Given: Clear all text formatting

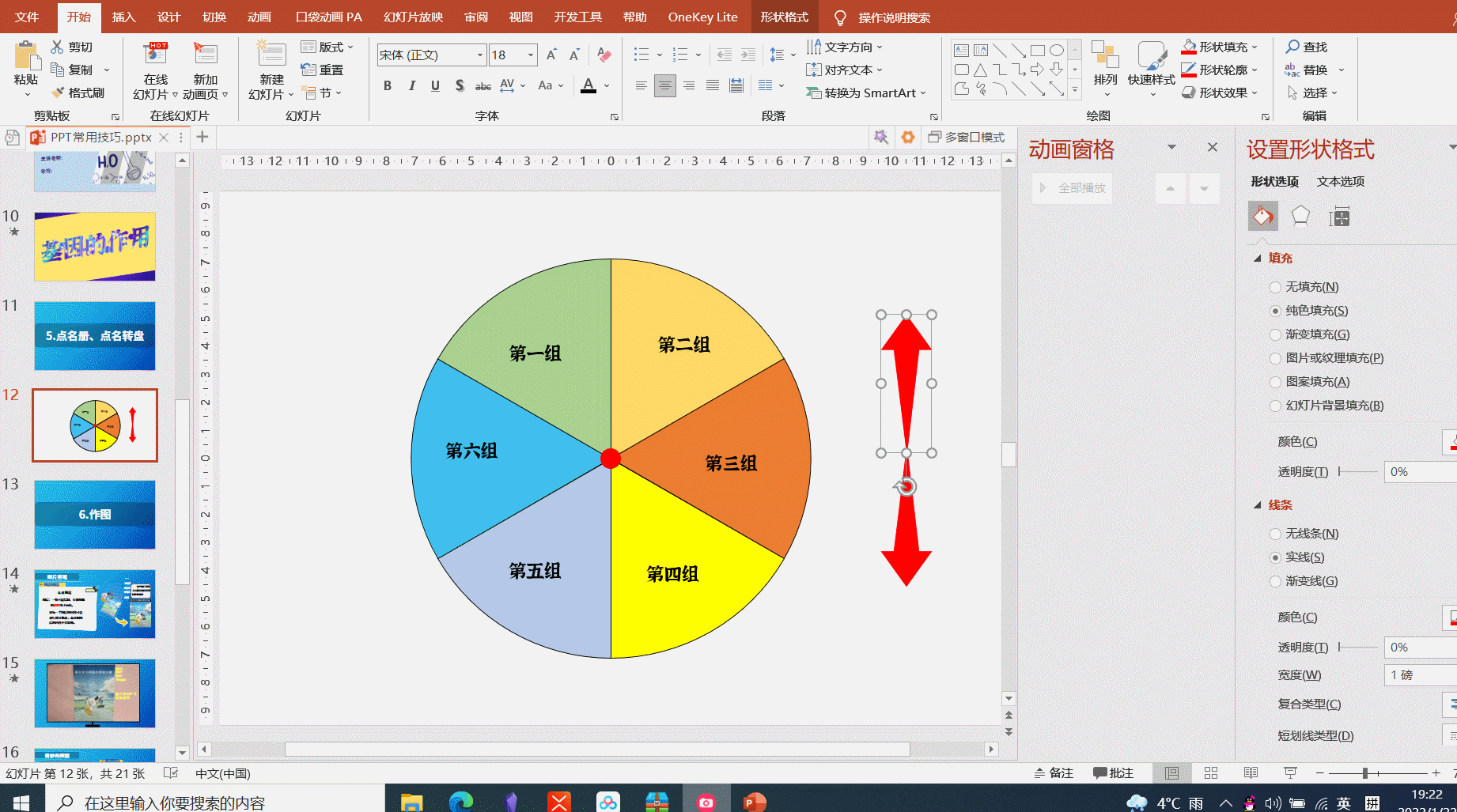Looking at the screenshot, I should pos(604,55).
